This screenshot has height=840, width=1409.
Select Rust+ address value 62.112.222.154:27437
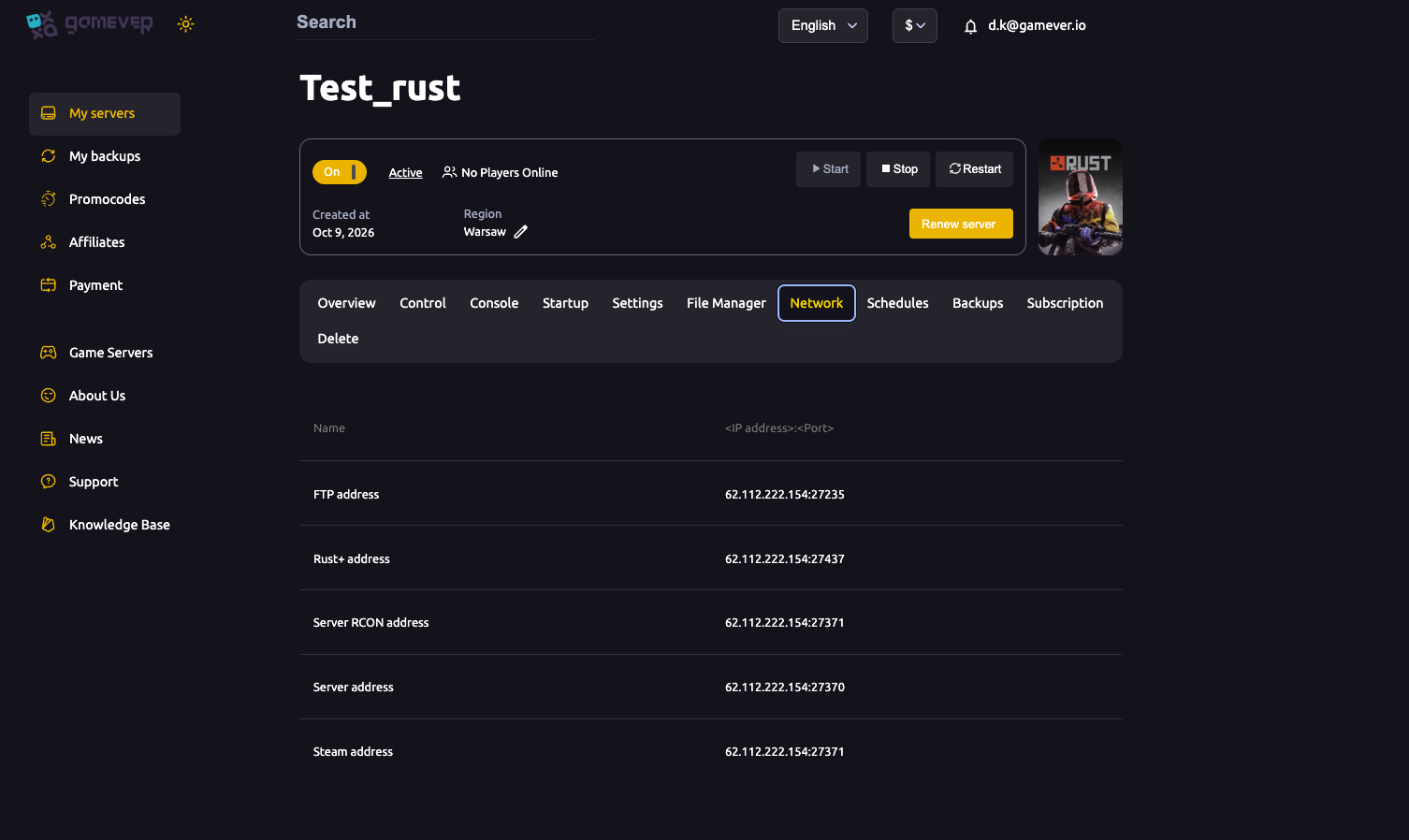tap(785, 559)
